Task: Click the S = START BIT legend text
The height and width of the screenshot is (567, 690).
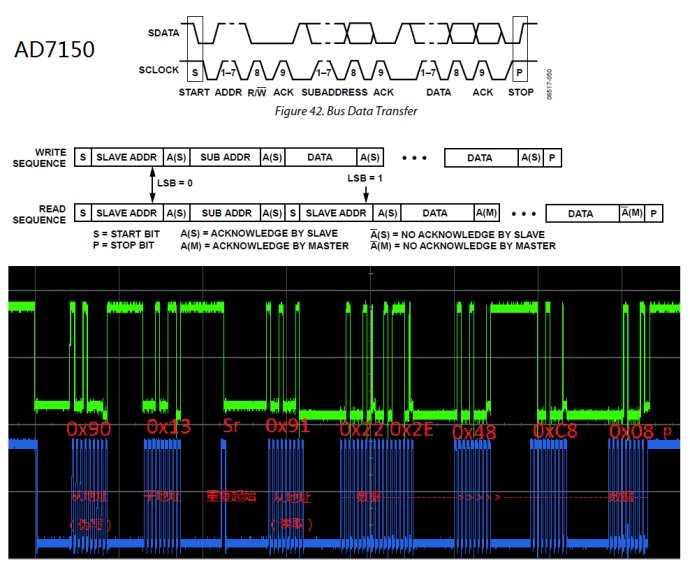Action: coord(125,234)
